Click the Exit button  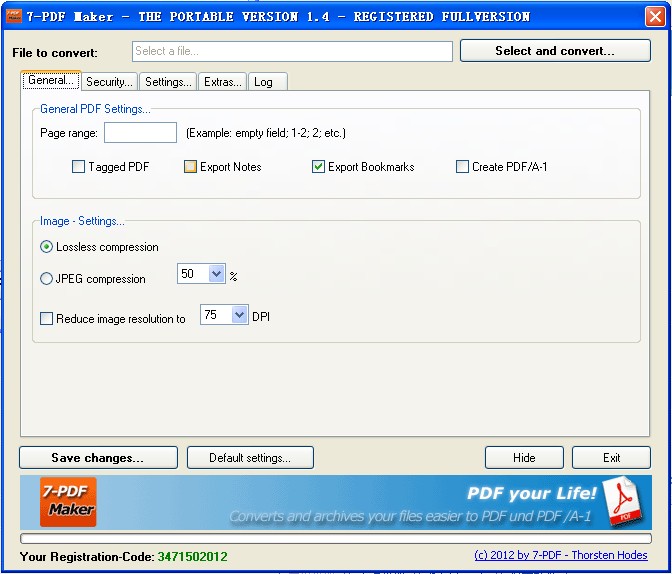611,457
